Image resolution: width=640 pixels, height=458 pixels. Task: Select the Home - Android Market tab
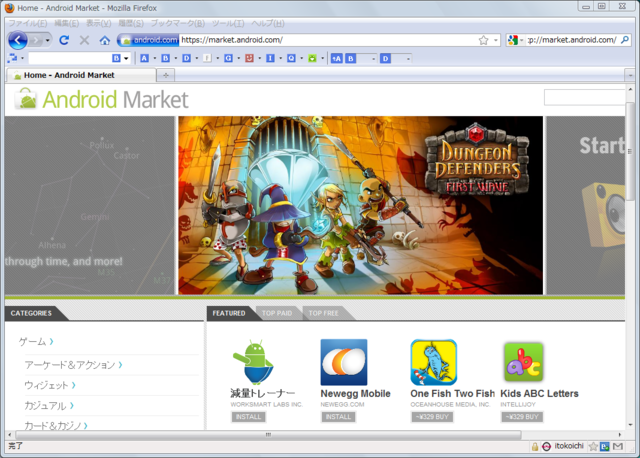81,75
